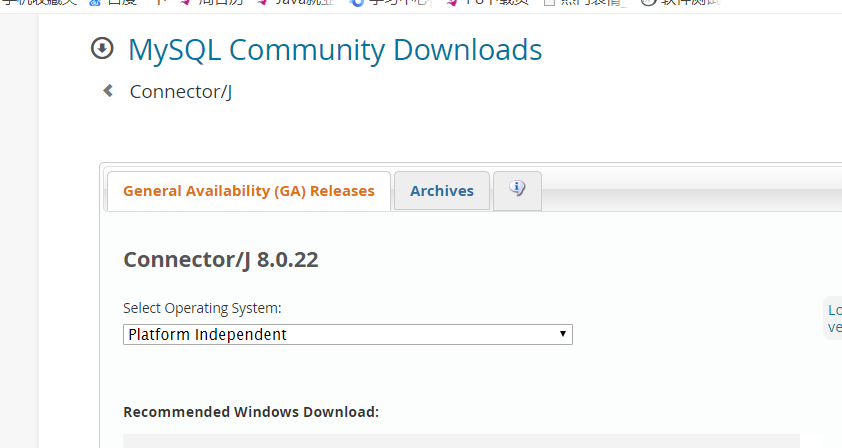Click the page icon of bookmark 热门表情
The width and height of the screenshot is (842, 448).
click(549, 2)
